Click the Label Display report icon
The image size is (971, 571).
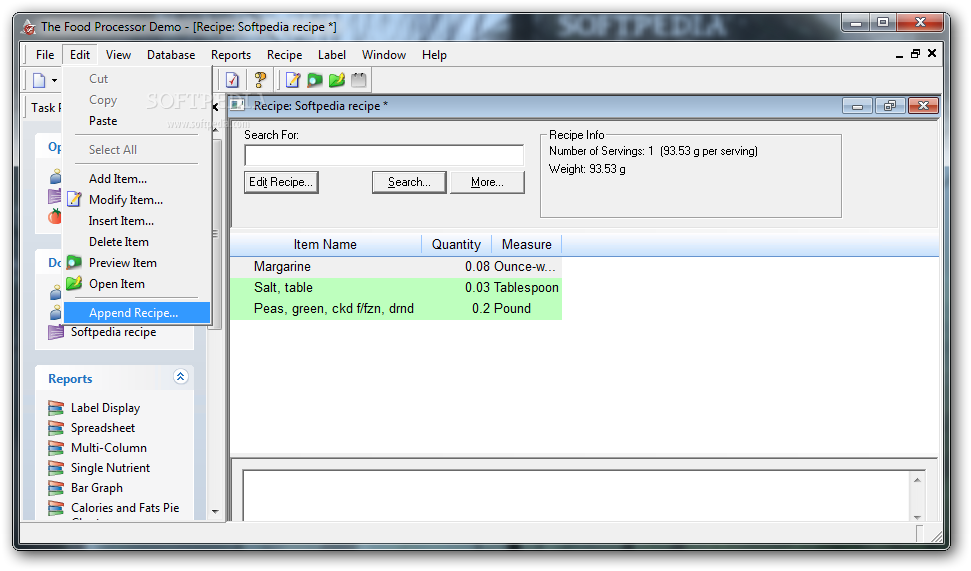click(56, 408)
